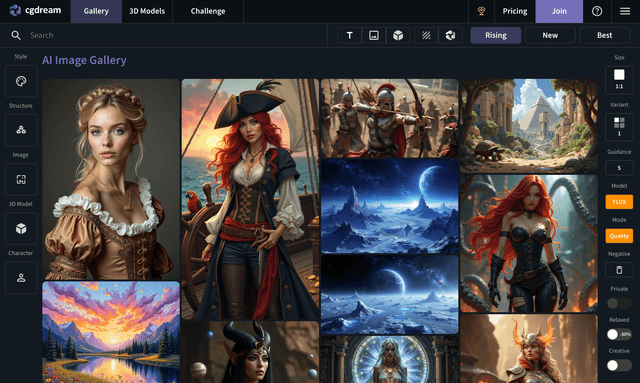This screenshot has width=640, height=383.
Task: Switch to the 3D Models tab
Action: (x=147, y=11)
